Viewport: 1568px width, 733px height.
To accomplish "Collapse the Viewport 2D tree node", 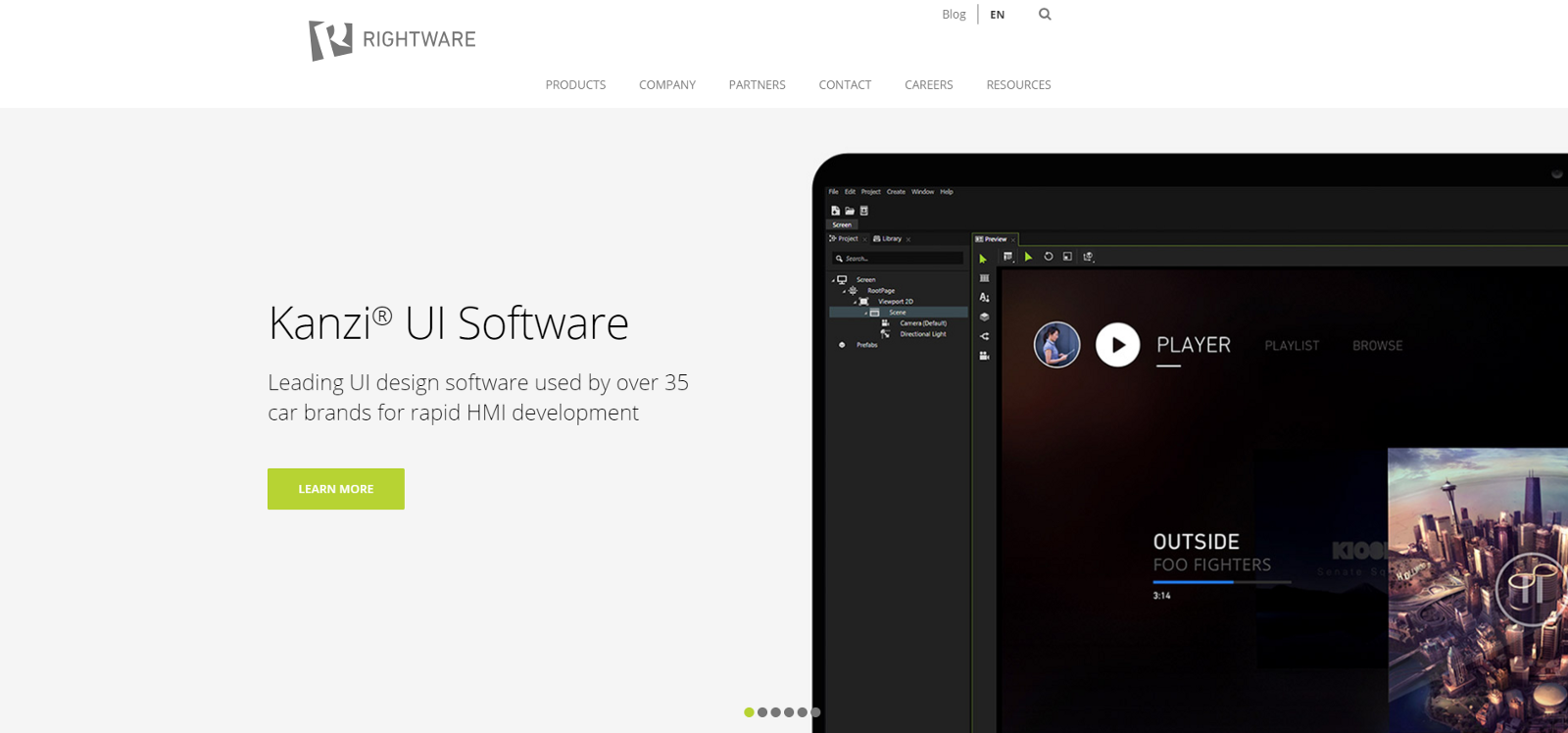I will [x=855, y=302].
